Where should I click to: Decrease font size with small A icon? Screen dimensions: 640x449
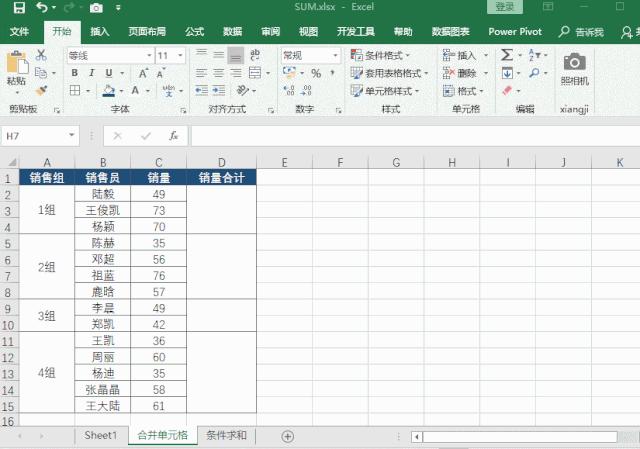(160, 73)
